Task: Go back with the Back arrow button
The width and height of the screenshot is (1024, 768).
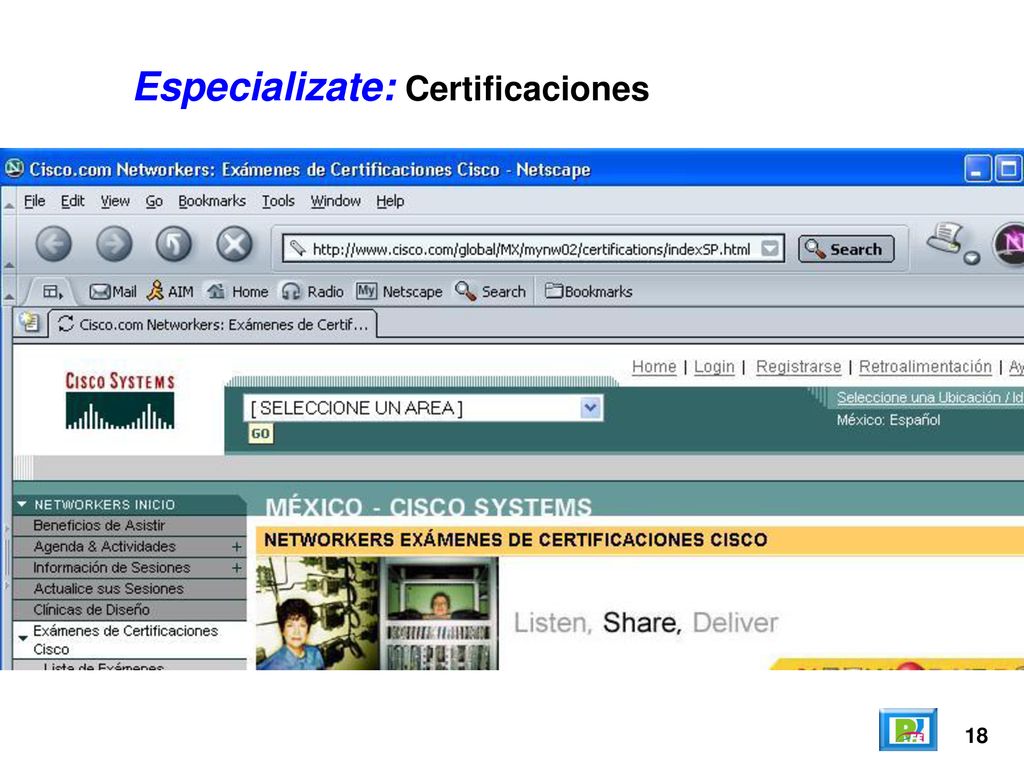Action: (x=54, y=244)
